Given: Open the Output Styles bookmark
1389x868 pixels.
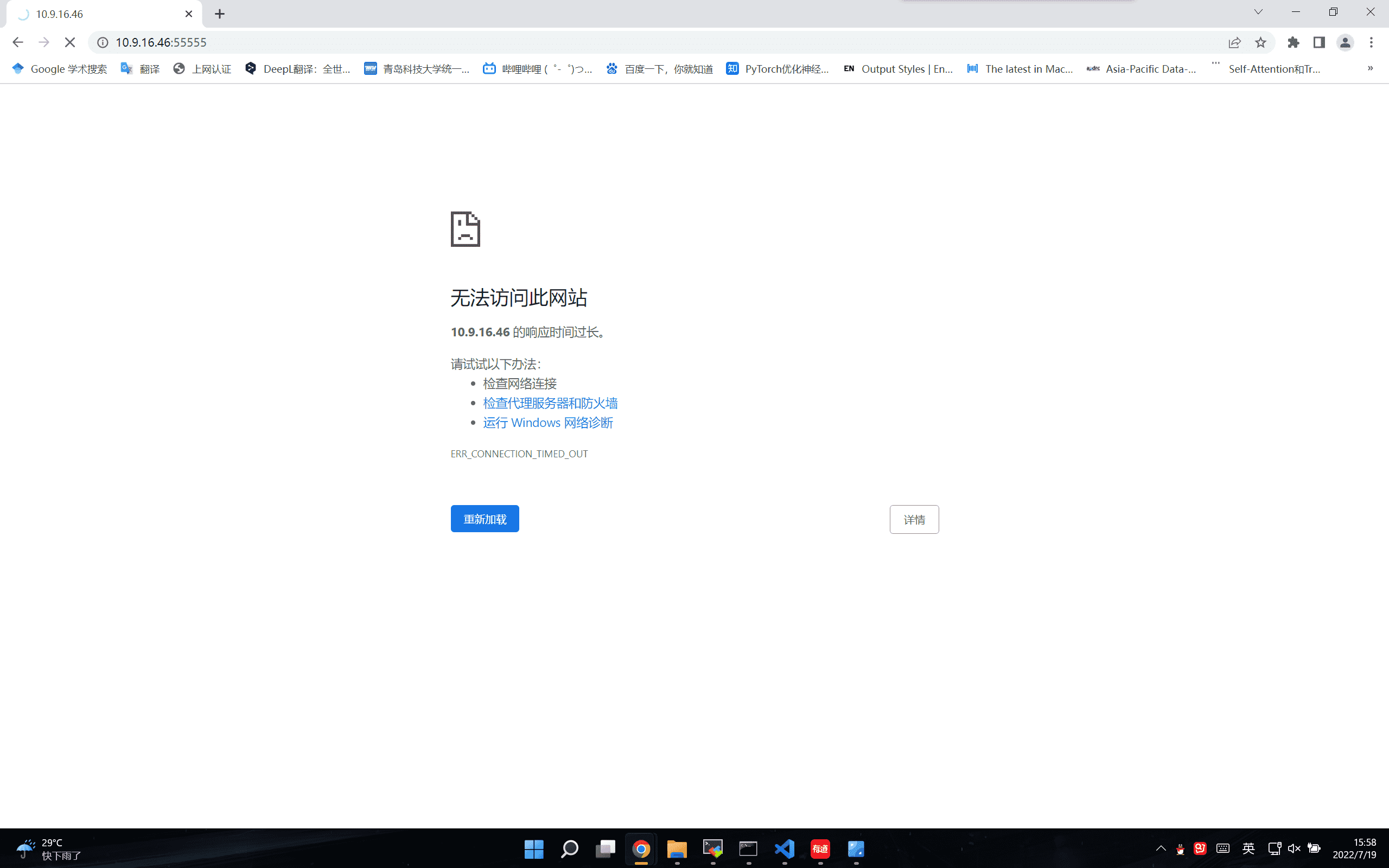Looking at the screenshot, I should (899, 69).
